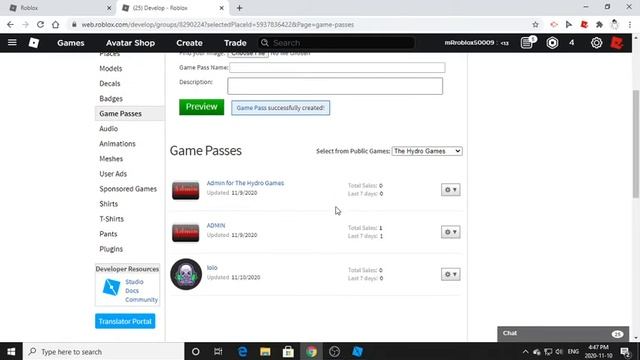Open the lolo game pass link
This screenshot has width=640, height=360.
coord(212,268)
